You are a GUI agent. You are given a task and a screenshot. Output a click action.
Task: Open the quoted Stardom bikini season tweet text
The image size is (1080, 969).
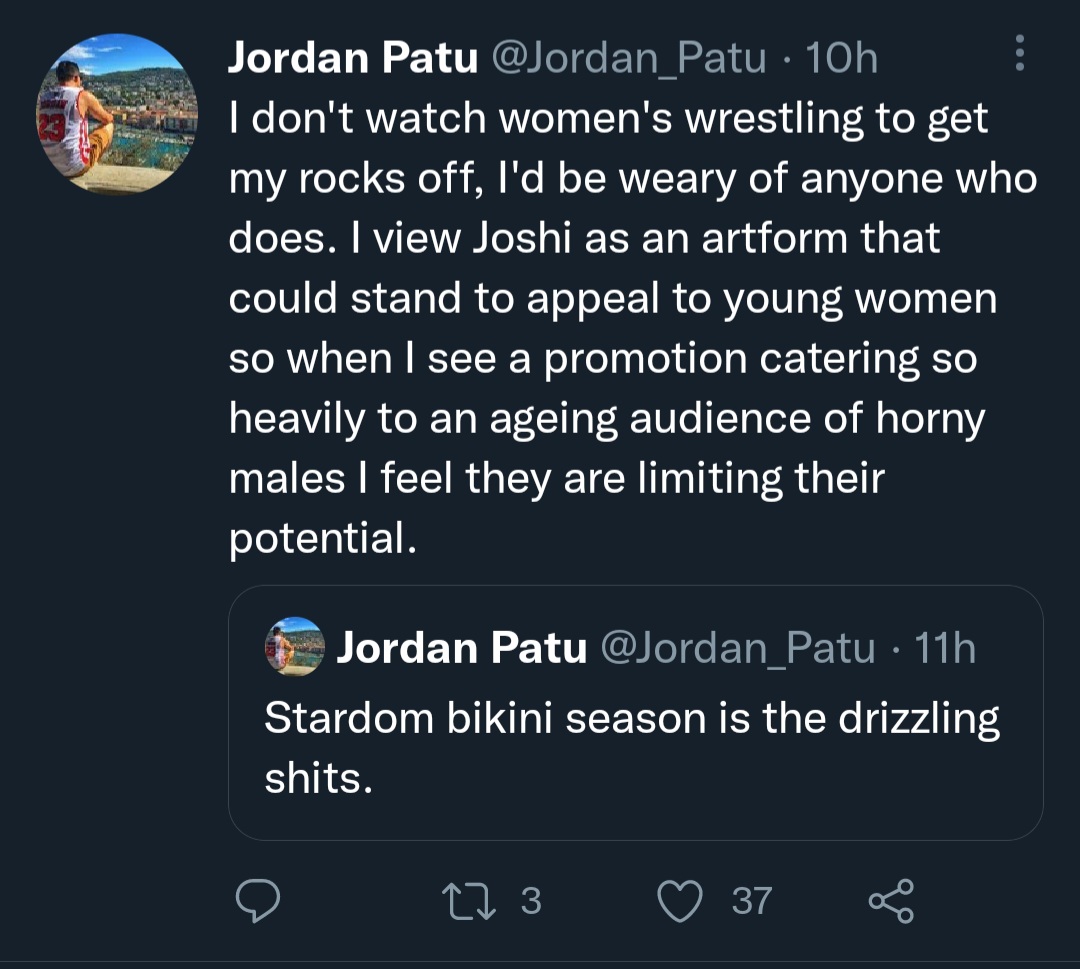pyautogui.click(x=632, y=748)
